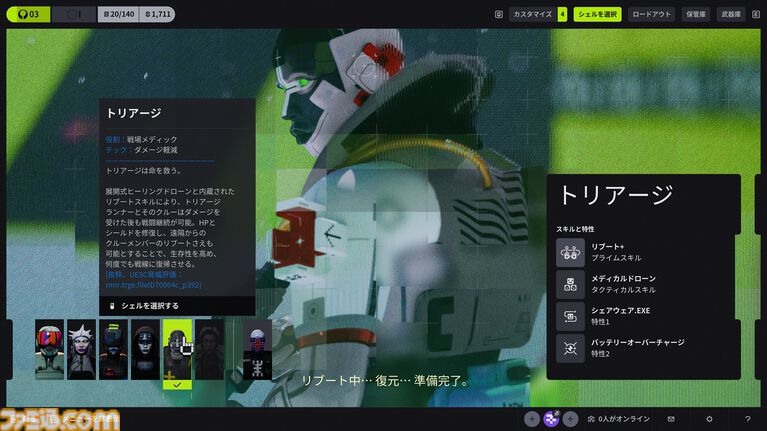Open the mail envelope icon
767x431 pixels.
(x=671, y=419)
